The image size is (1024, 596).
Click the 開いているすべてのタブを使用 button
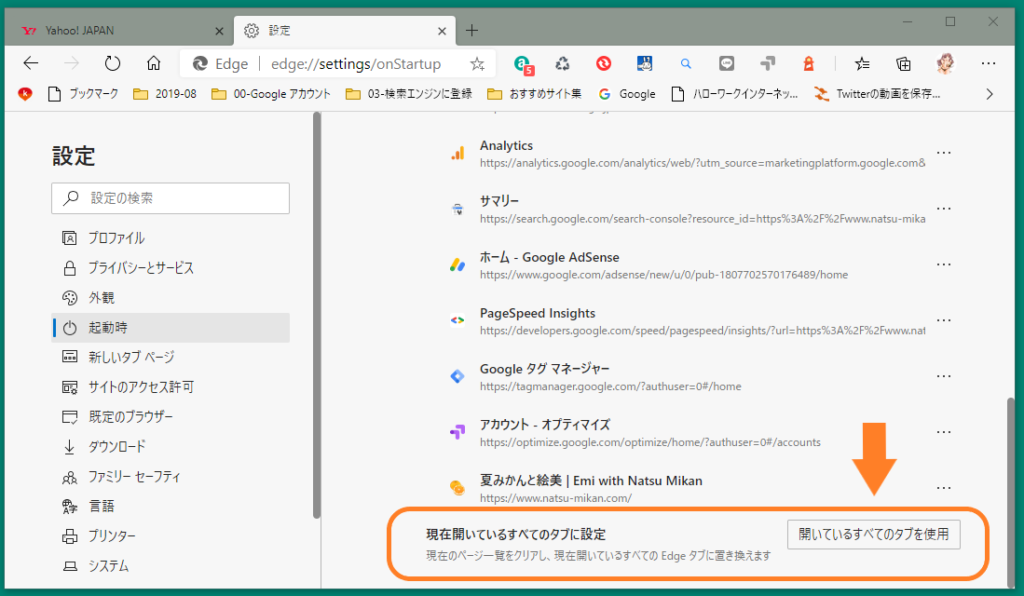[873, 534]
